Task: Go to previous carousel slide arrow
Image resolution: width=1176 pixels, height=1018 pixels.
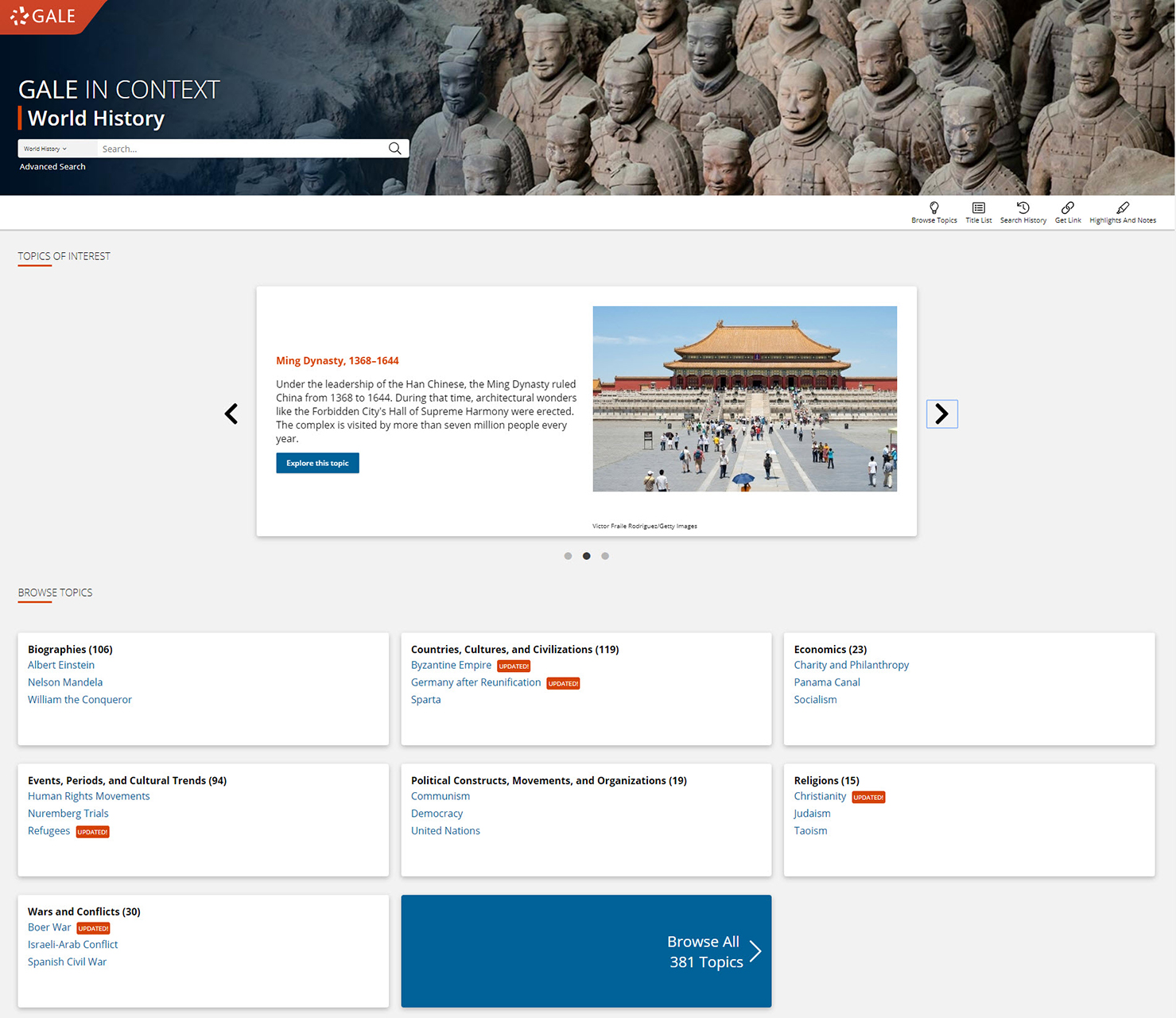Action: click(x=231, y=414)
